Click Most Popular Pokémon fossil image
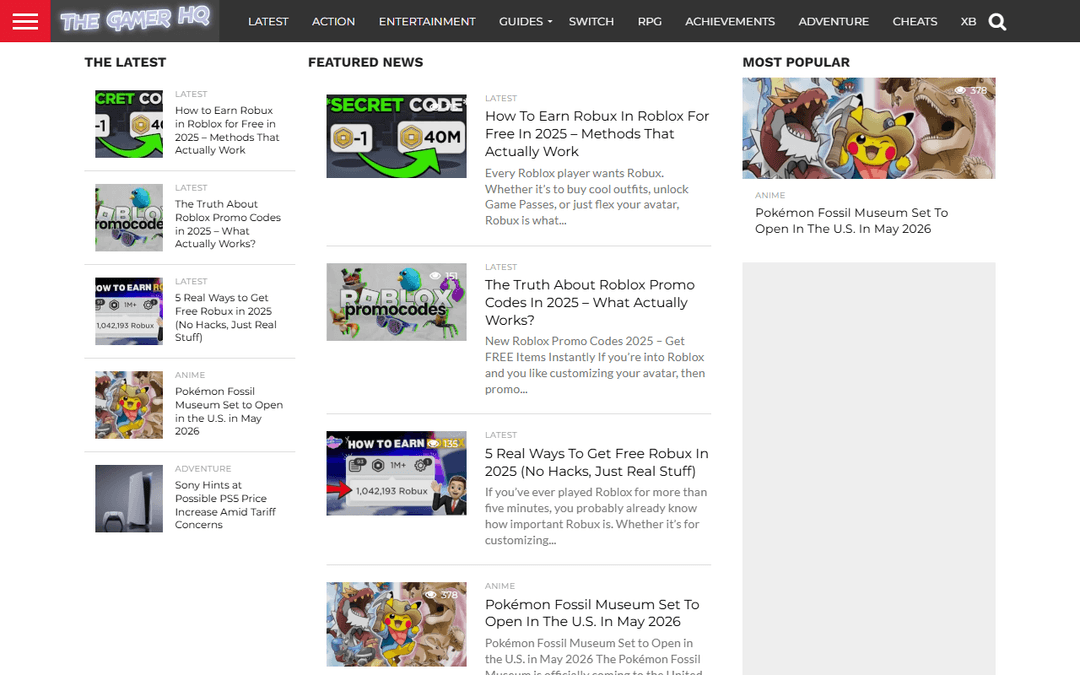1080x675 pixels. pyautogui.click(x=869, y=128)
